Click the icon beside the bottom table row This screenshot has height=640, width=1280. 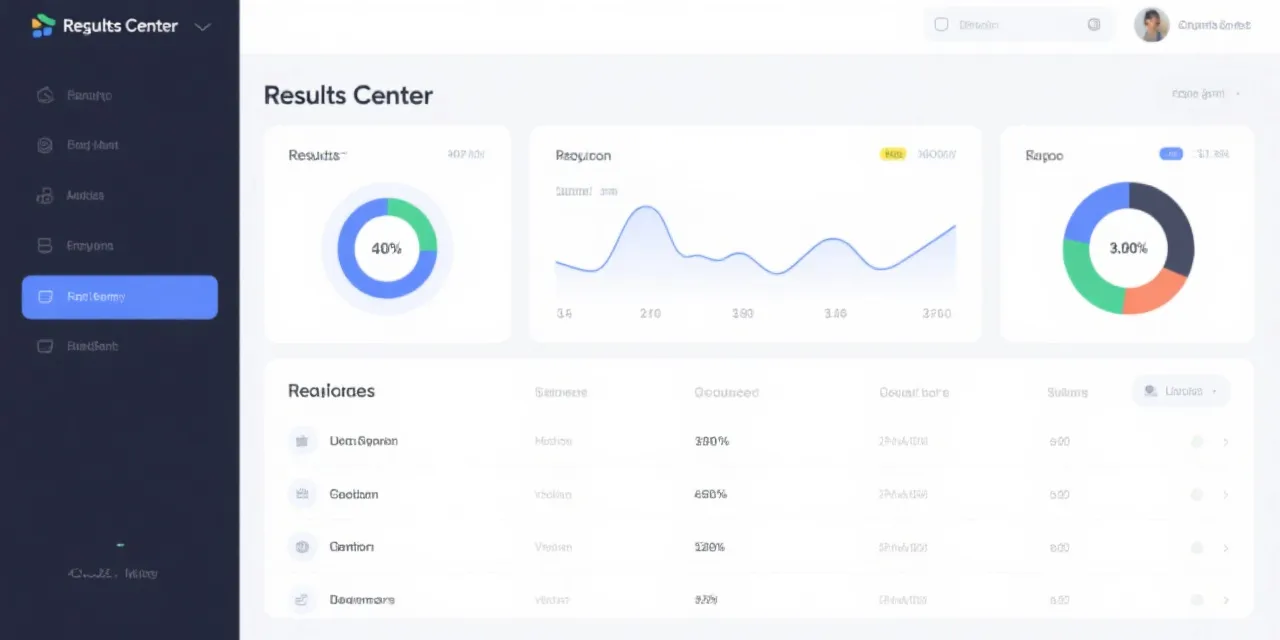click(301, 600)
